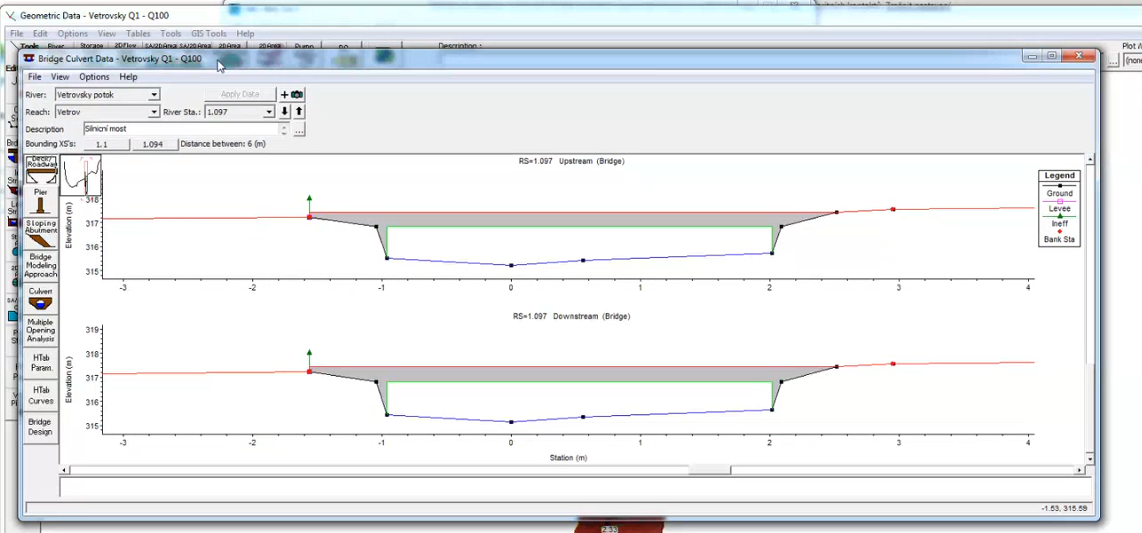Move to next river station with down arrow
This screenshot has height=533, width=1142.
click(285, 112)
